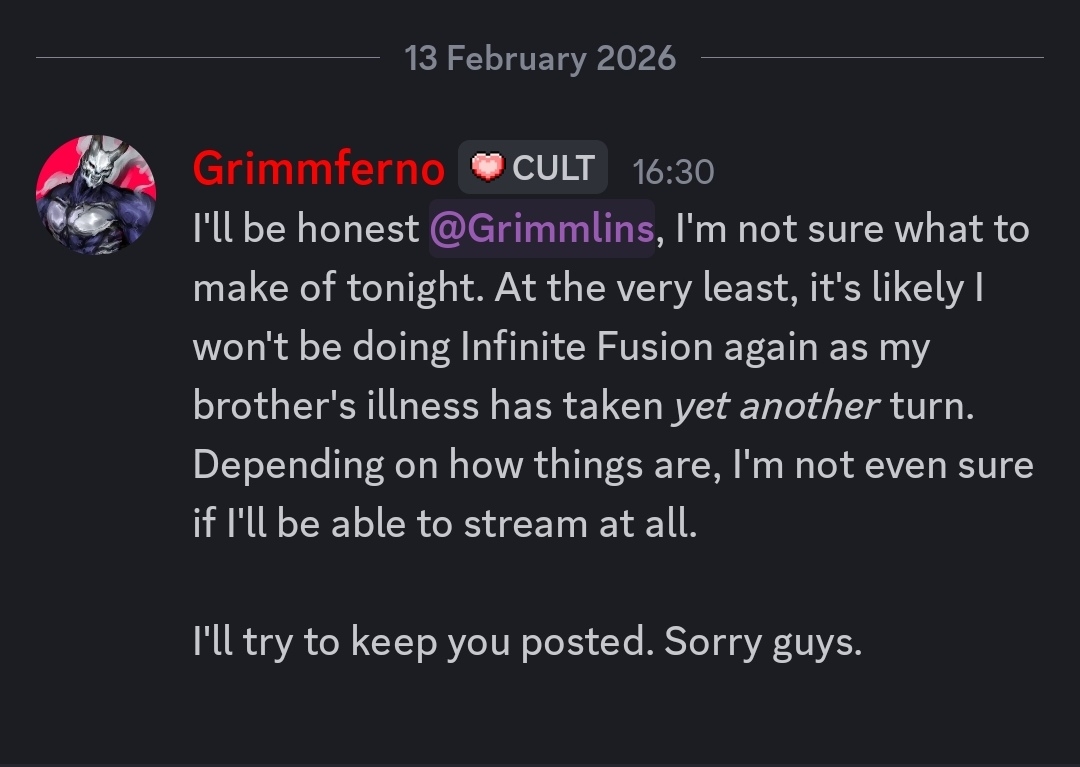Click "Sorry guys." at the message end
This screenshot has height=767, width=1080.
[763, 642]
